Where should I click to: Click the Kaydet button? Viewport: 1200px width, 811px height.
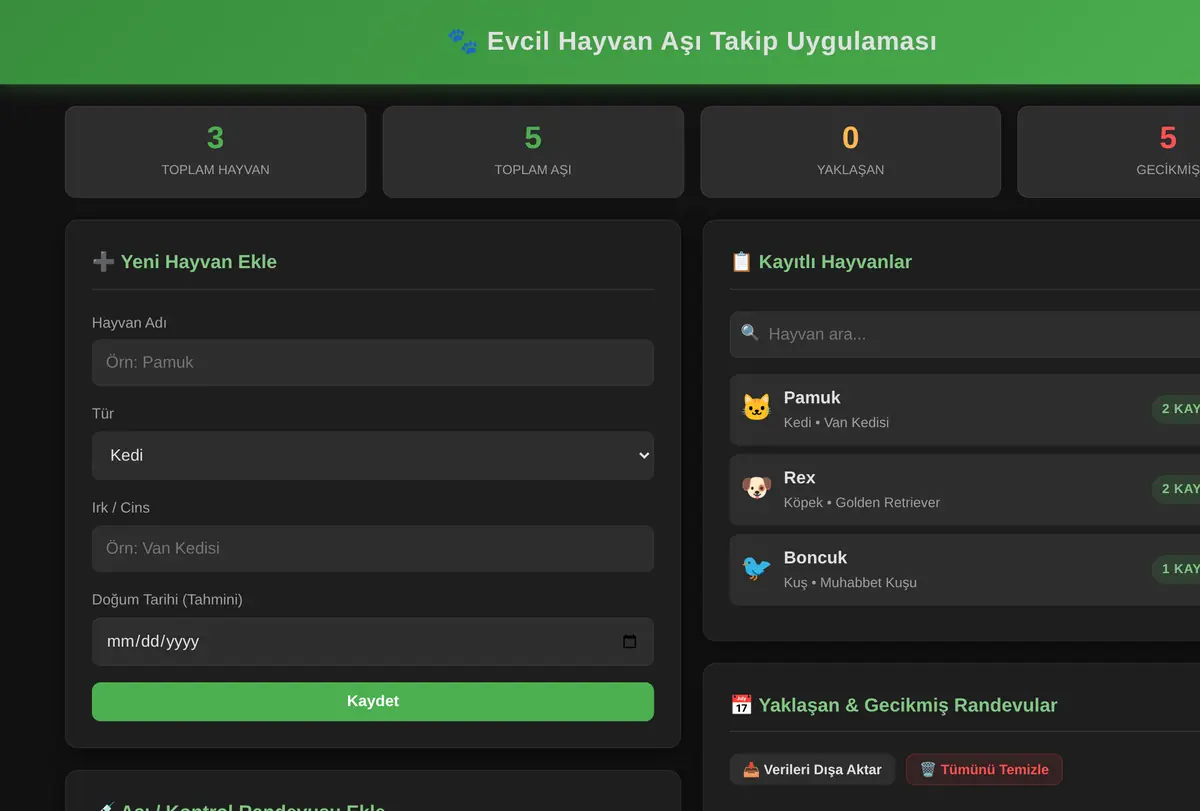coord(373,702)
